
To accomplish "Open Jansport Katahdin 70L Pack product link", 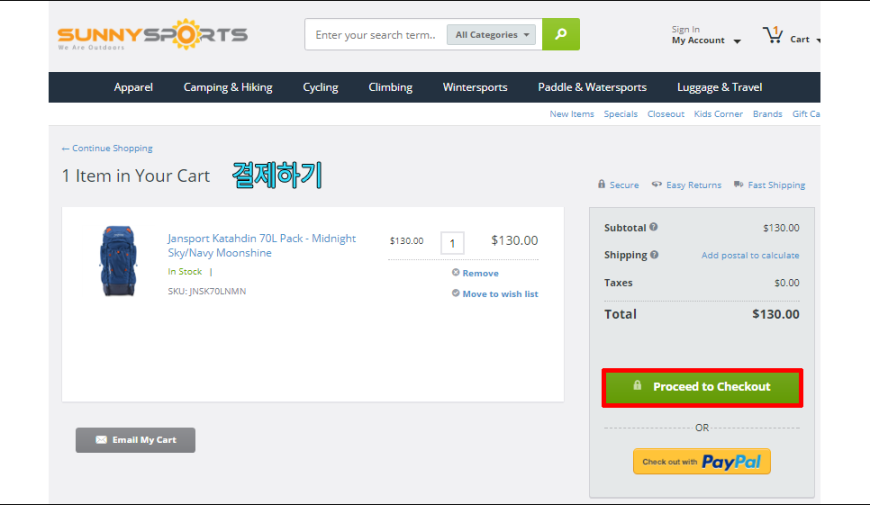I will click(261, 245).
